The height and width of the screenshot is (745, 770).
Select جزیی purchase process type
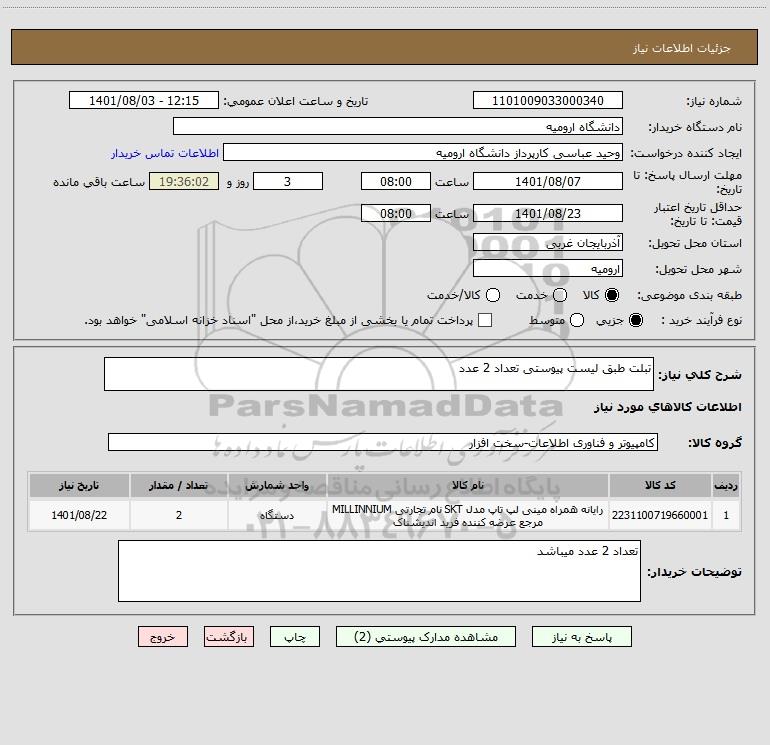tap(636, 320)
